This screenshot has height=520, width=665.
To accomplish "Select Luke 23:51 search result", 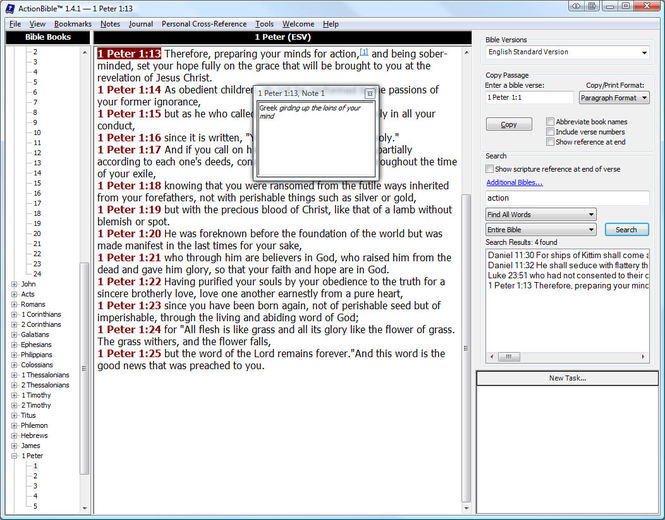I will 568,275.
